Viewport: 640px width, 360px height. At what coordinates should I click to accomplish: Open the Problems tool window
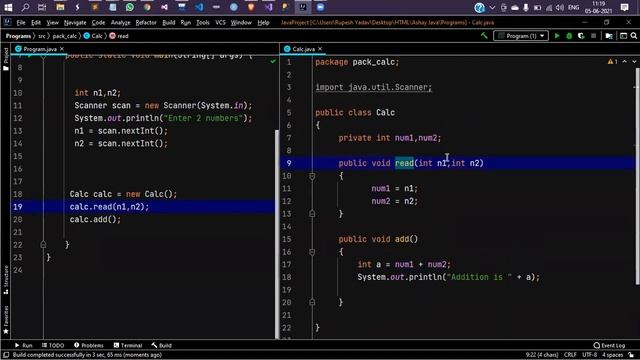(x=89, y=345)
